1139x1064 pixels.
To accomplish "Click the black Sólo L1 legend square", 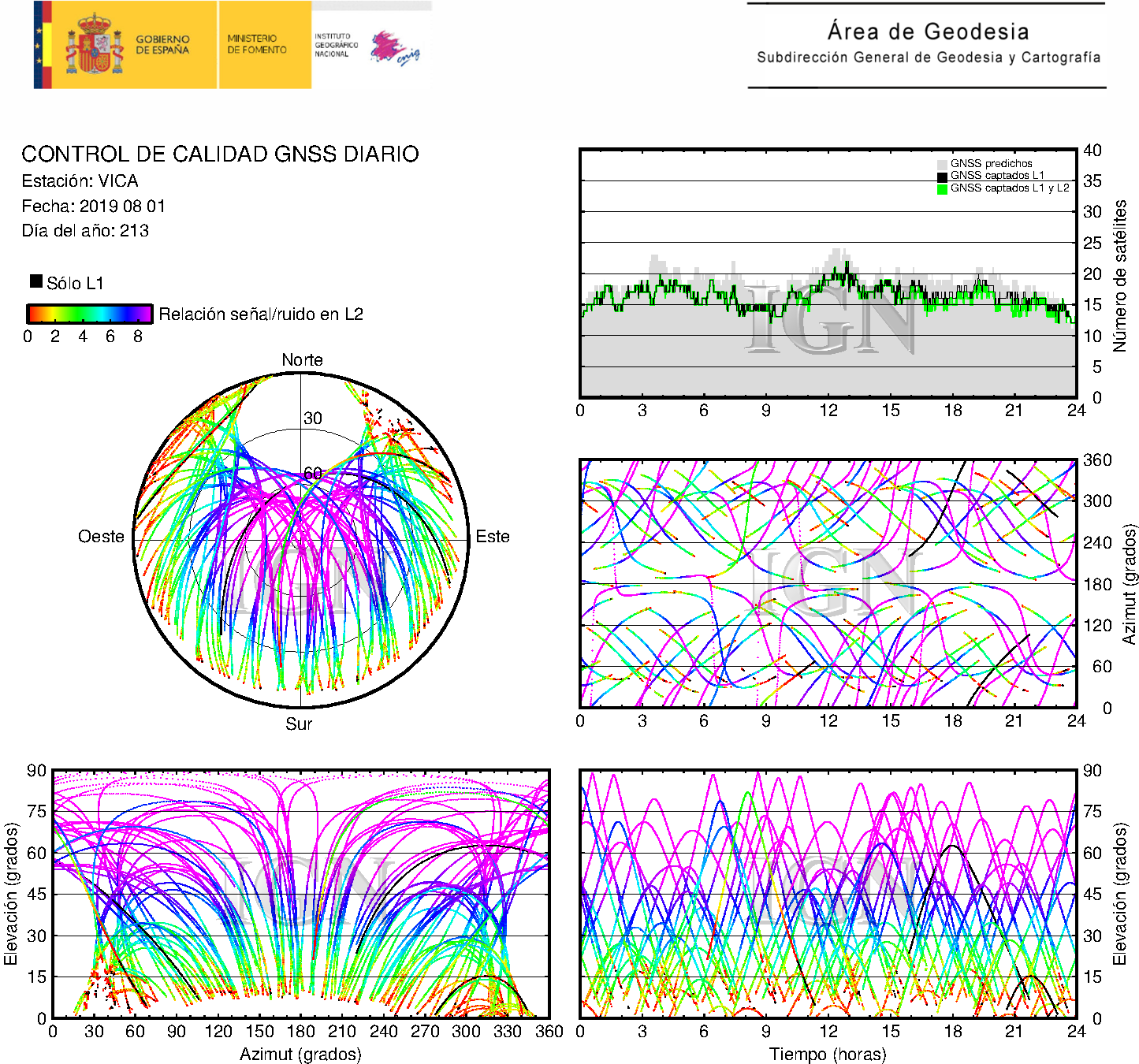I will [36, 281].
